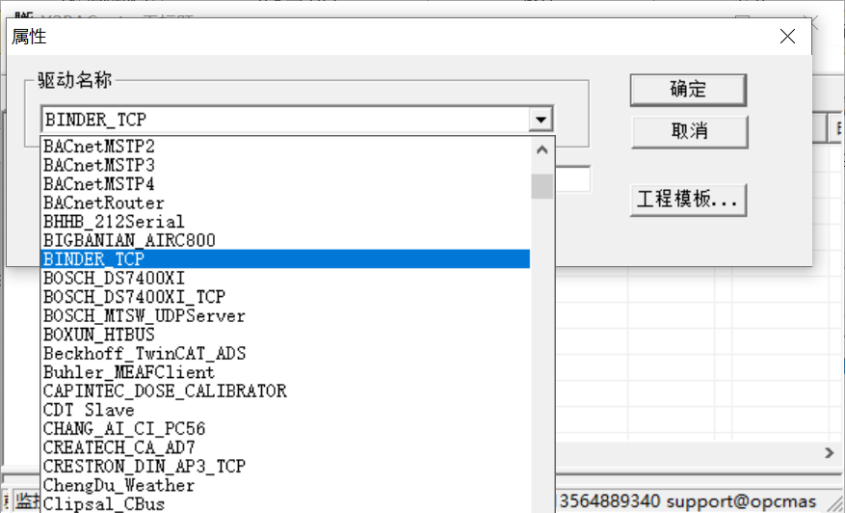Click the support@opcmas status bar text
The image size is (846, 513).
click(x=741, y=502)
